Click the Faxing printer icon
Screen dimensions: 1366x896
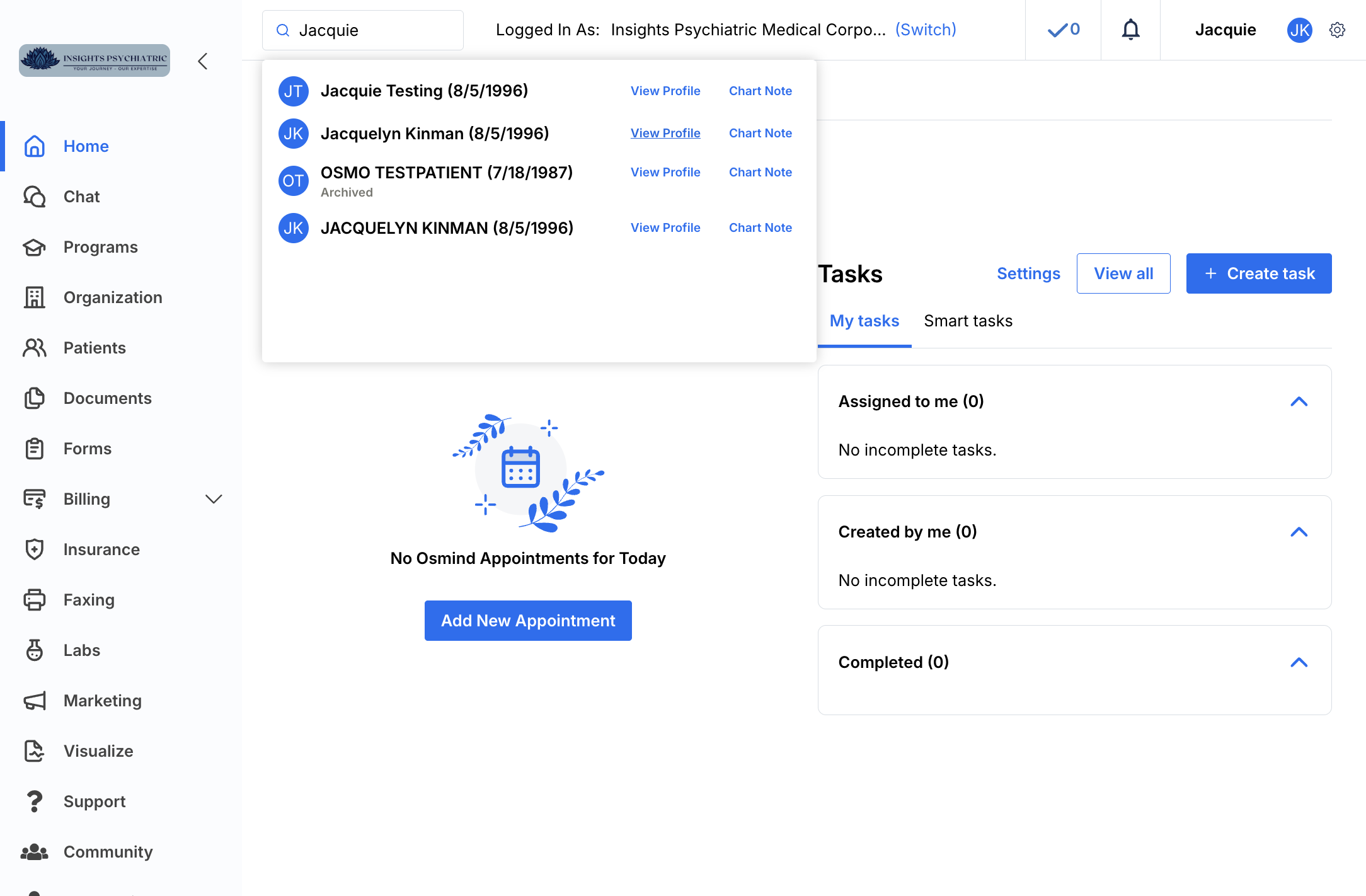[34, 600]
